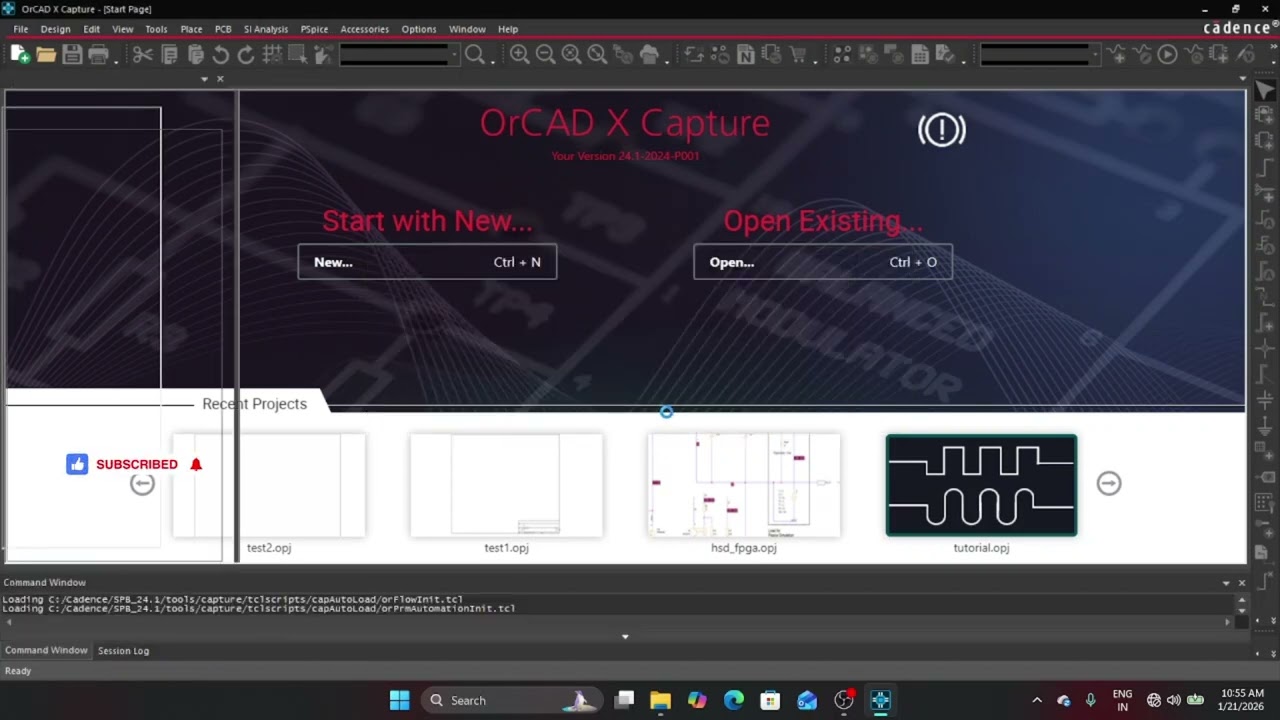The height and width of the screenshot is (720, 1280).
Task: Click the New... Ctrl + N button
Action: 427,262
